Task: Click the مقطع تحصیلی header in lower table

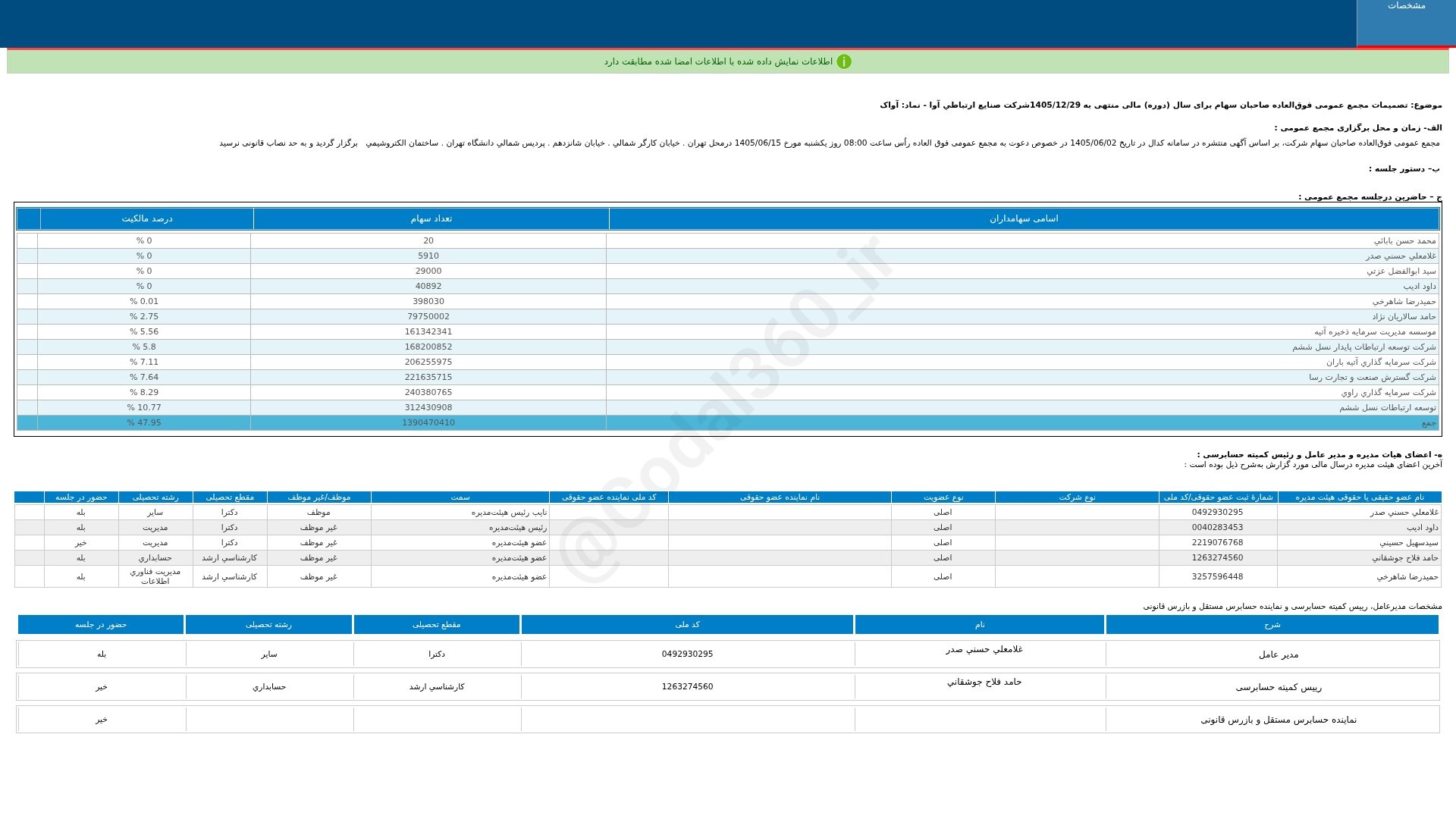Action: [x=436, y=624]
